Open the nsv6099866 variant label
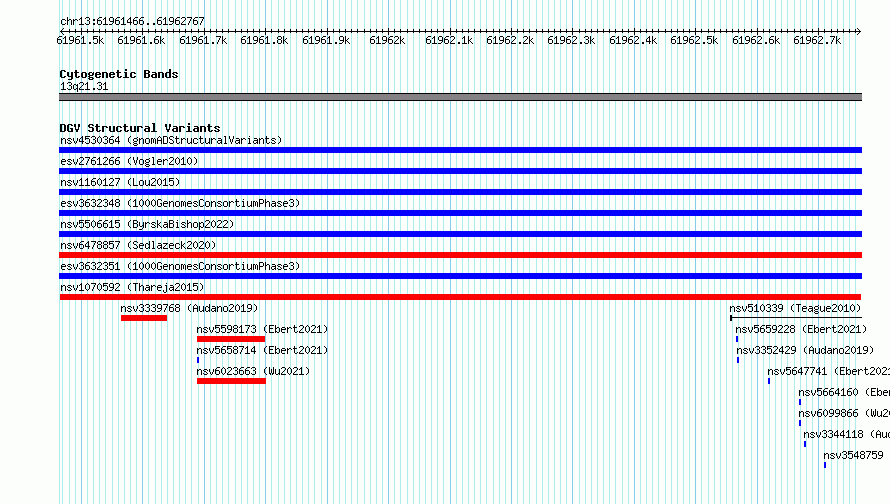Image resolution: width=890 pixels, height=504 pixels. 844,413
